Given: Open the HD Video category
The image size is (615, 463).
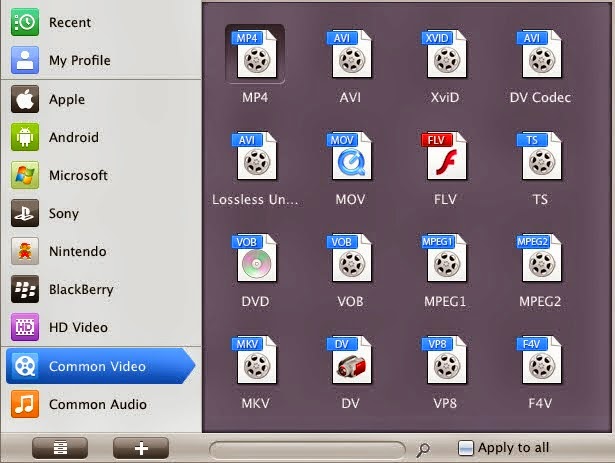Looking at the screenshot, I should 101,327.
